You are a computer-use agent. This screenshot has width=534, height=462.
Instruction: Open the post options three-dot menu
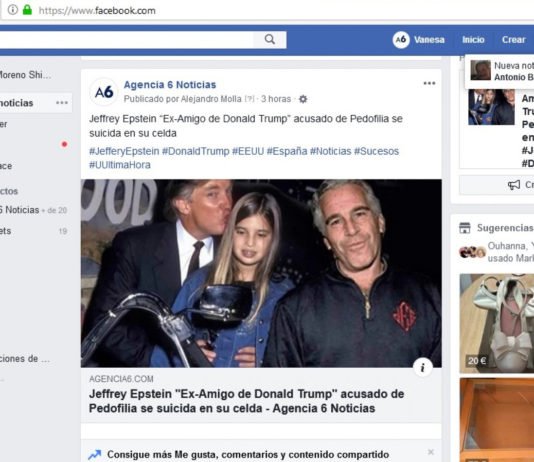429,83
